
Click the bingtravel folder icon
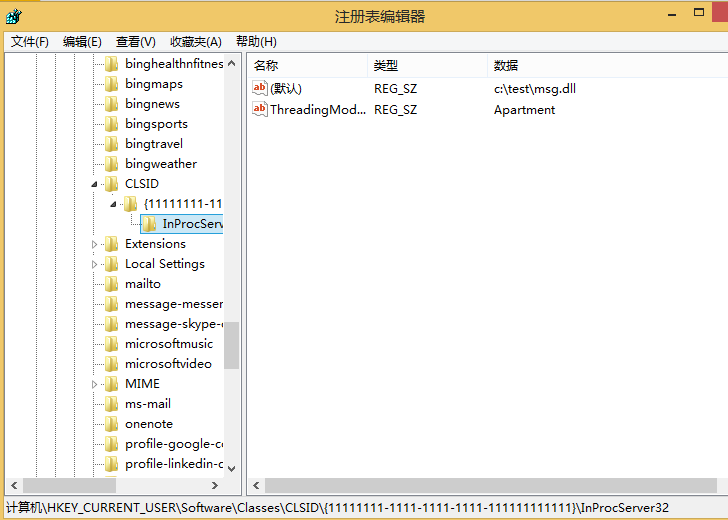[x=111, y=143]
